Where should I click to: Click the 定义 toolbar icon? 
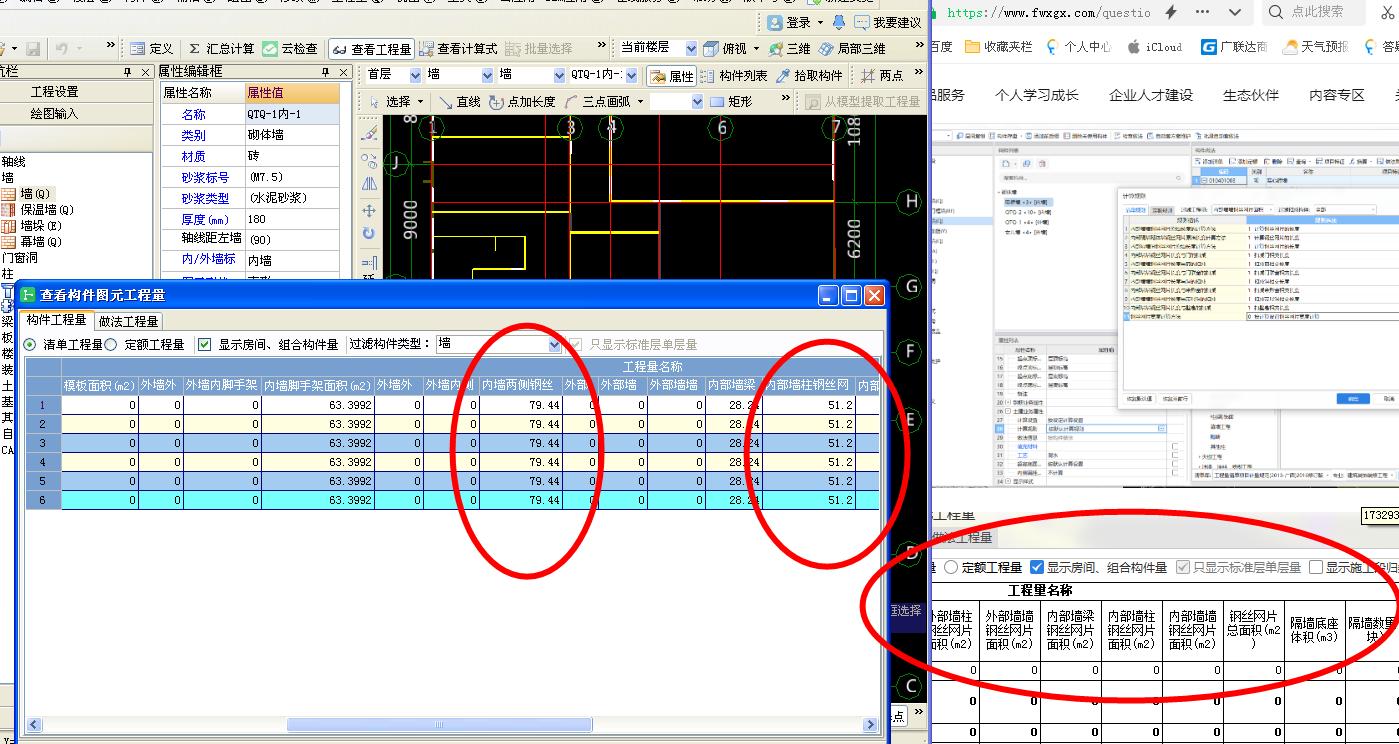click(x=150, y=48)
